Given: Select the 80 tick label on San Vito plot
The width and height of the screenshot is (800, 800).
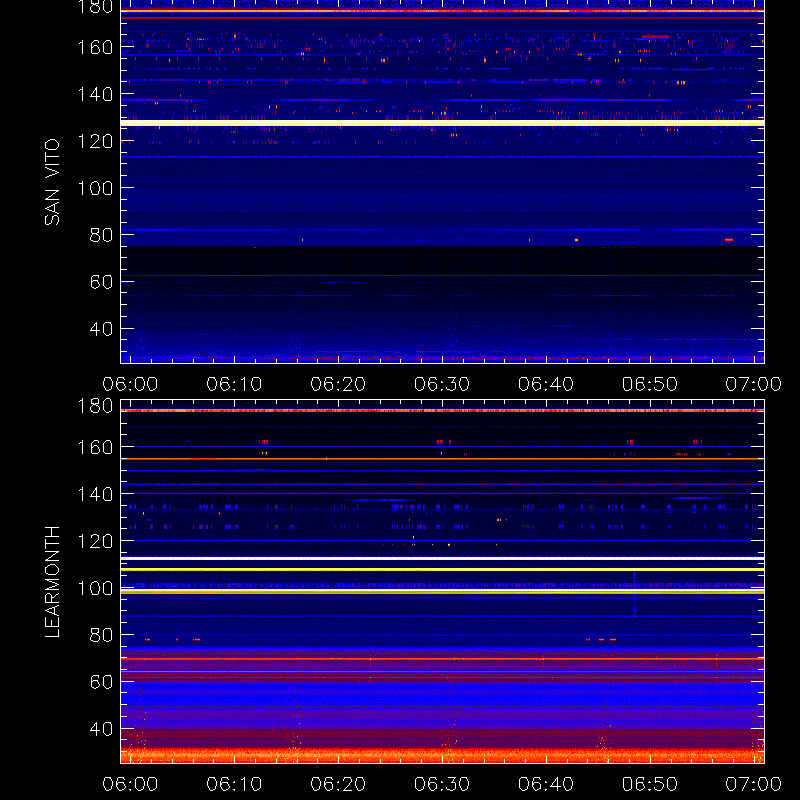Looking at the screenshot, I should (x=101, y=235).
